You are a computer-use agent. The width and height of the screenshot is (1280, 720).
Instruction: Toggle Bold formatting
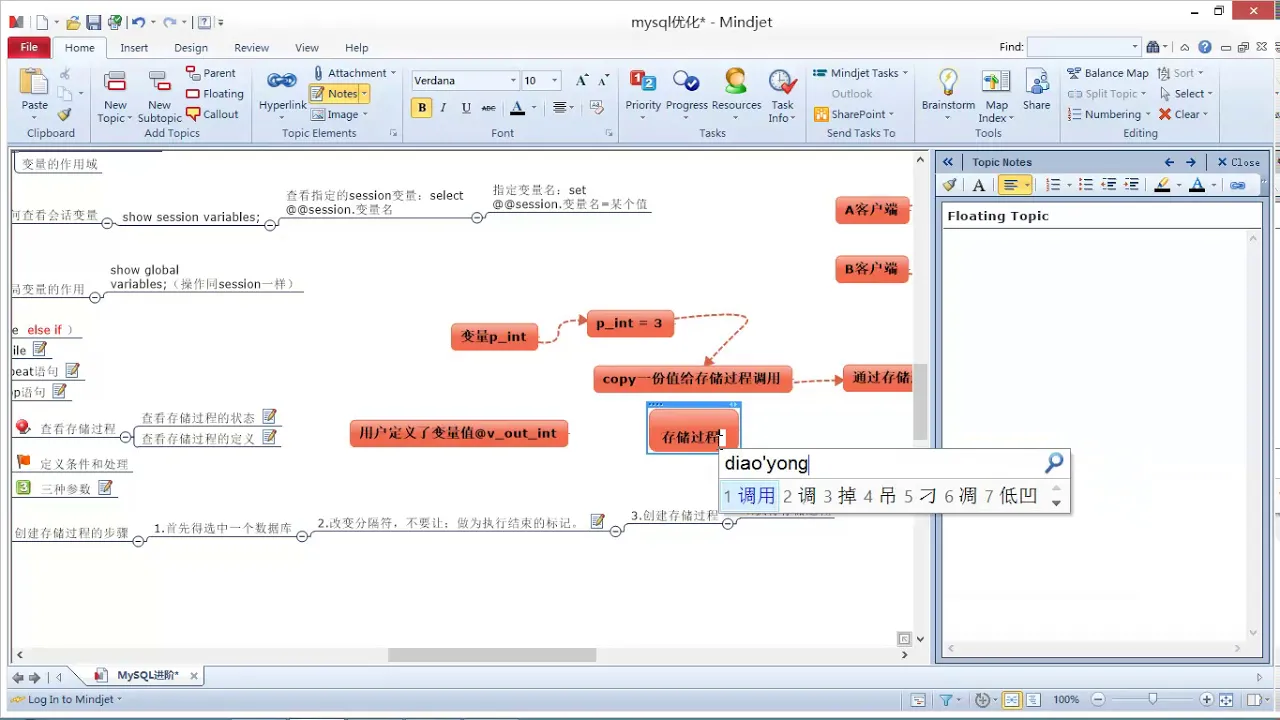click(x=422, y=108)
